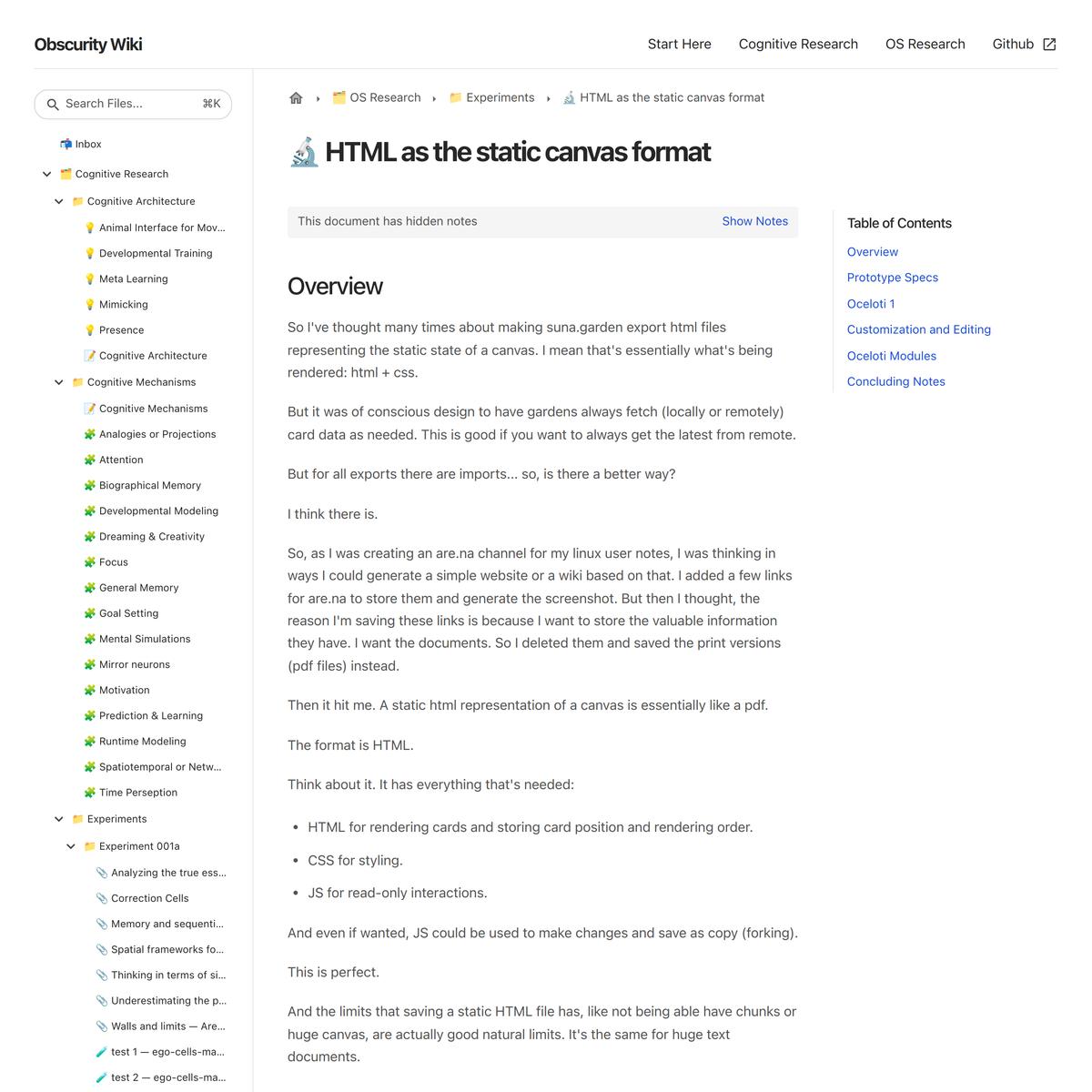This screenshot has width=1092, height=1092.
Task: Click the microscope icon in the page title
Action: tap(304, 152)
